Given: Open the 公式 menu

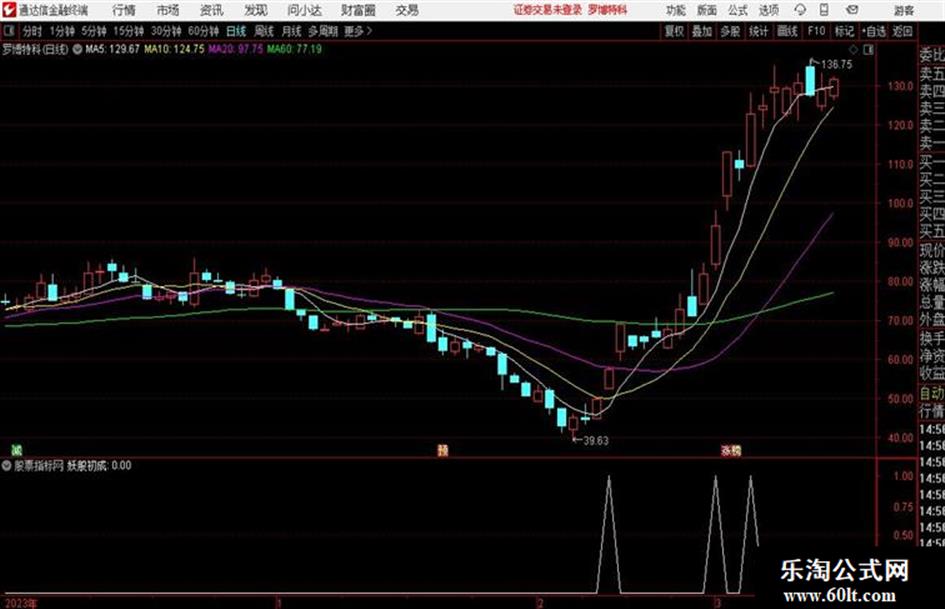Looking at the screenshot, I should click(x=738, y=10).
